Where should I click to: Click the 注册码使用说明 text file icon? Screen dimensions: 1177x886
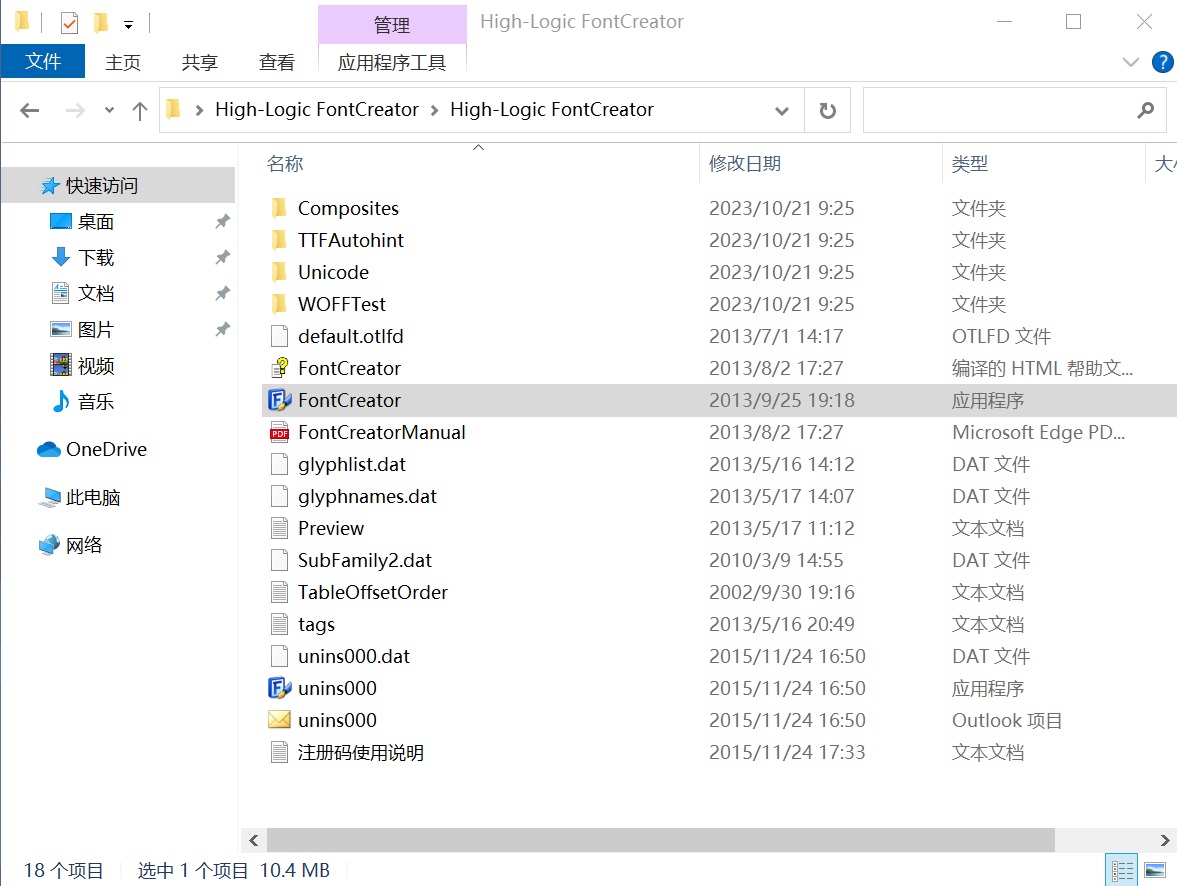279,752
